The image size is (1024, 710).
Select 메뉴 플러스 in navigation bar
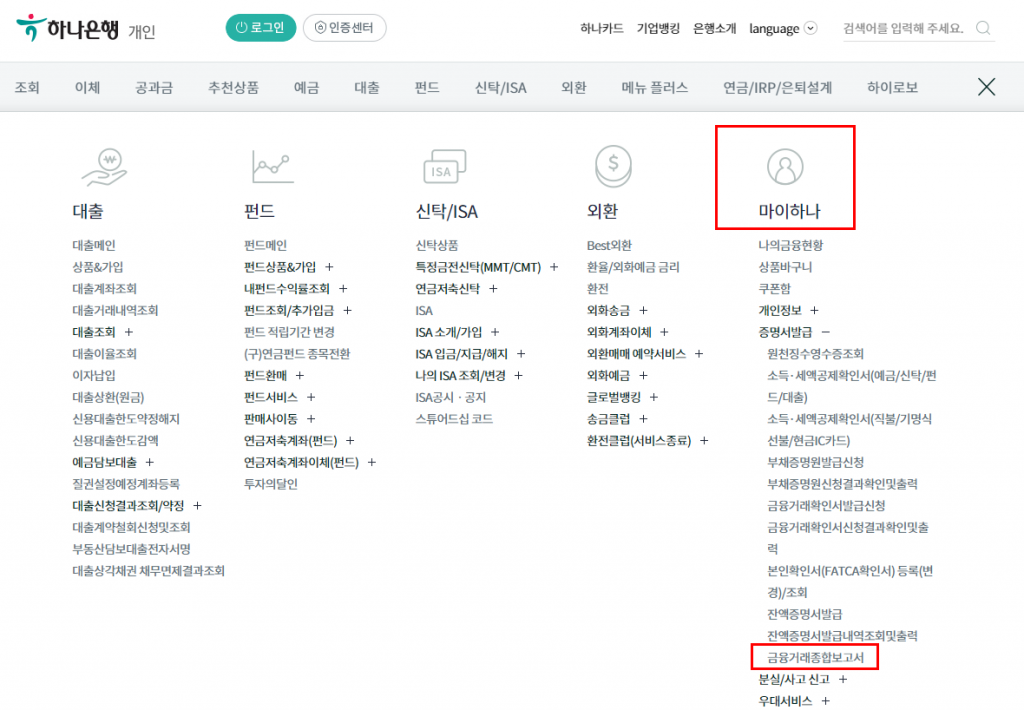(x=654, y=88)
